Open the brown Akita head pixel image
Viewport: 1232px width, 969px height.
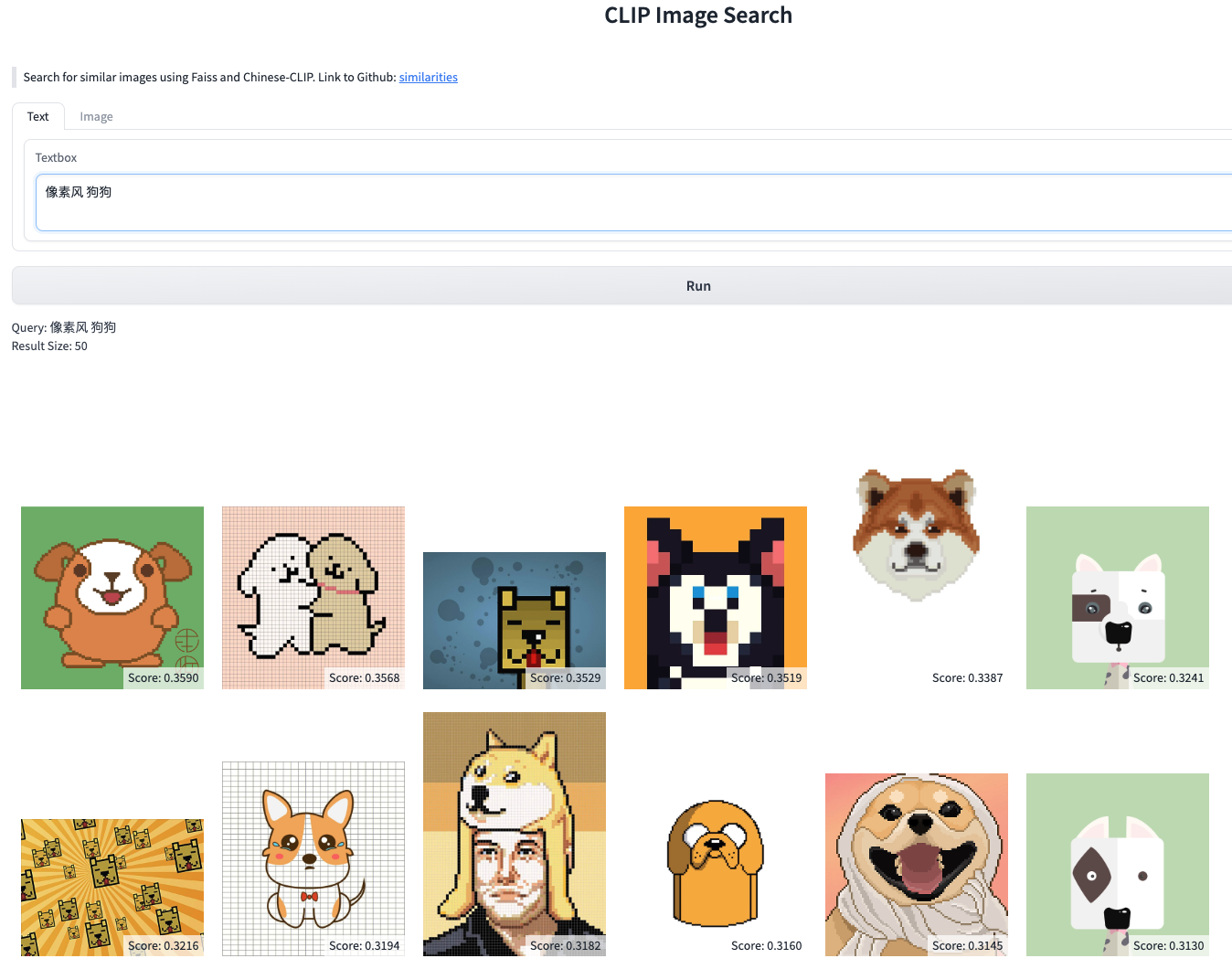pos(916,535)
